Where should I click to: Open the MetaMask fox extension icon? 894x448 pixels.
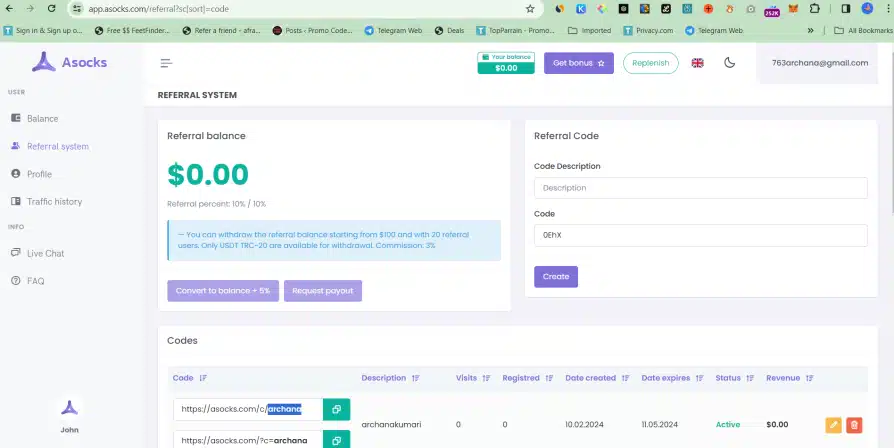tap(793, 9)
